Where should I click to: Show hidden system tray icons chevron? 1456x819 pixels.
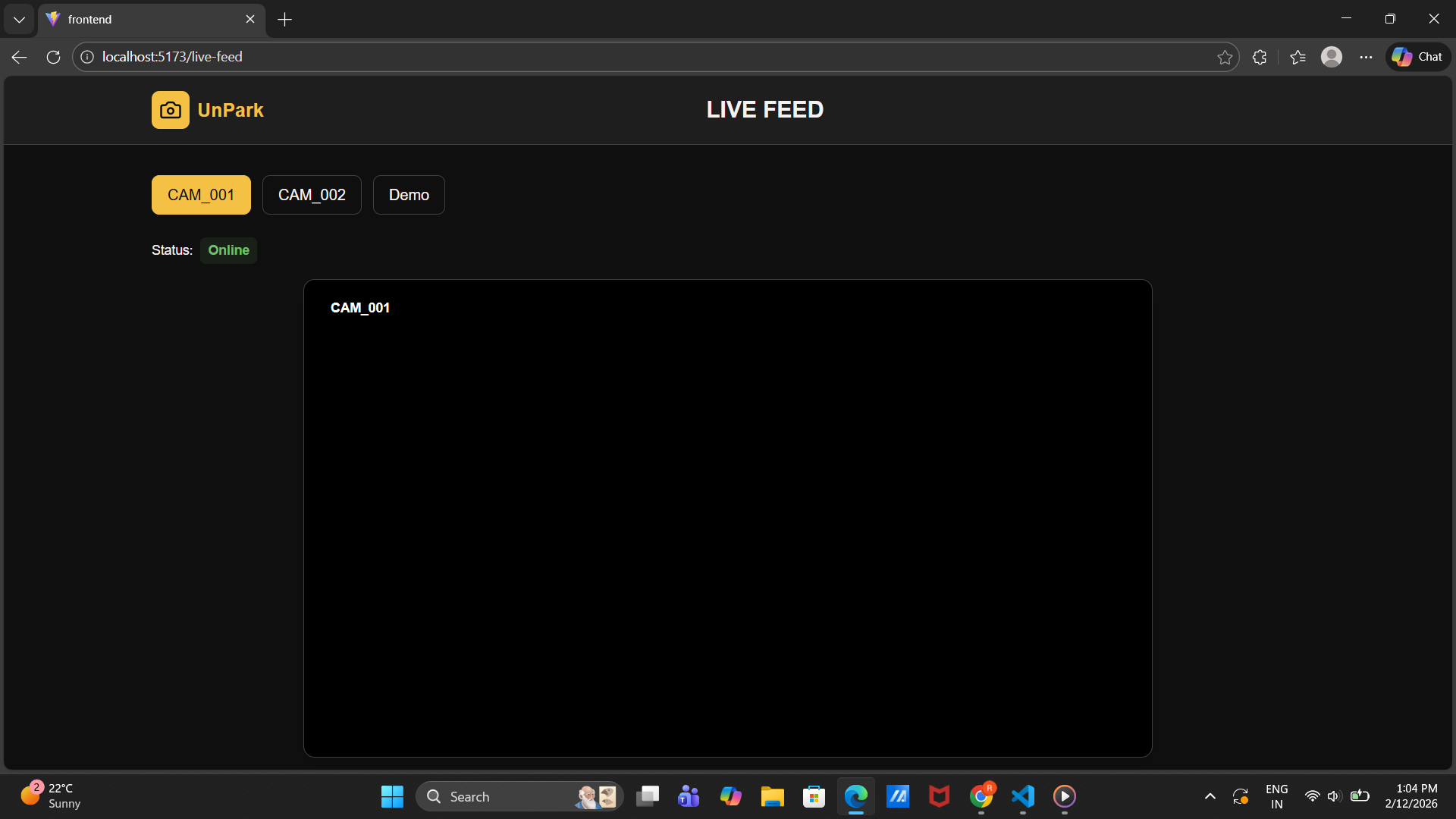pyautogui.click(x=1210, y=796)
